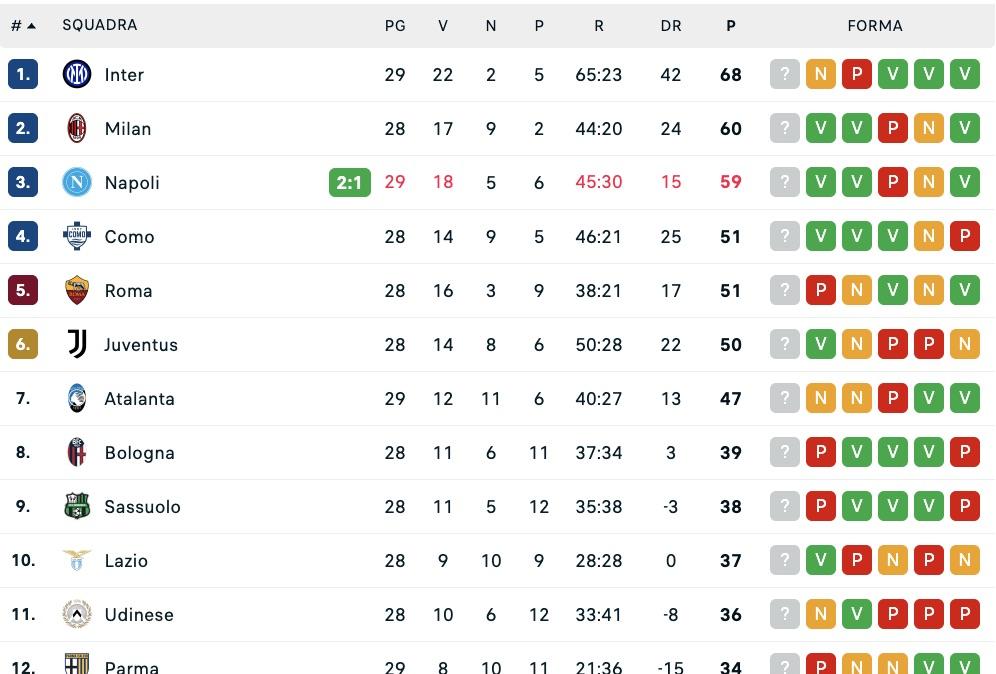Open Napoli's live 2:1 match score
Viewport: 996px width, 674px height.
349,182
